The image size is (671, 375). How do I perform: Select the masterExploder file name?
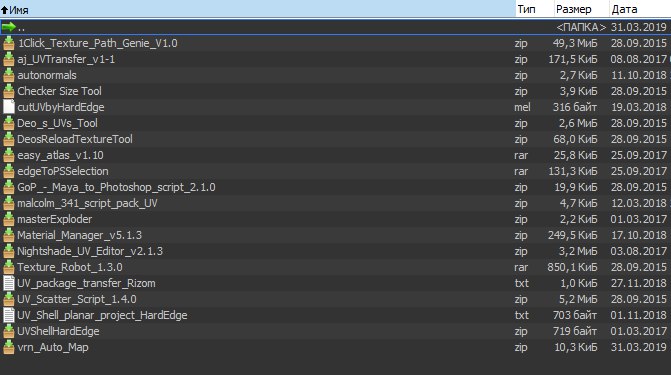(55, 219)
